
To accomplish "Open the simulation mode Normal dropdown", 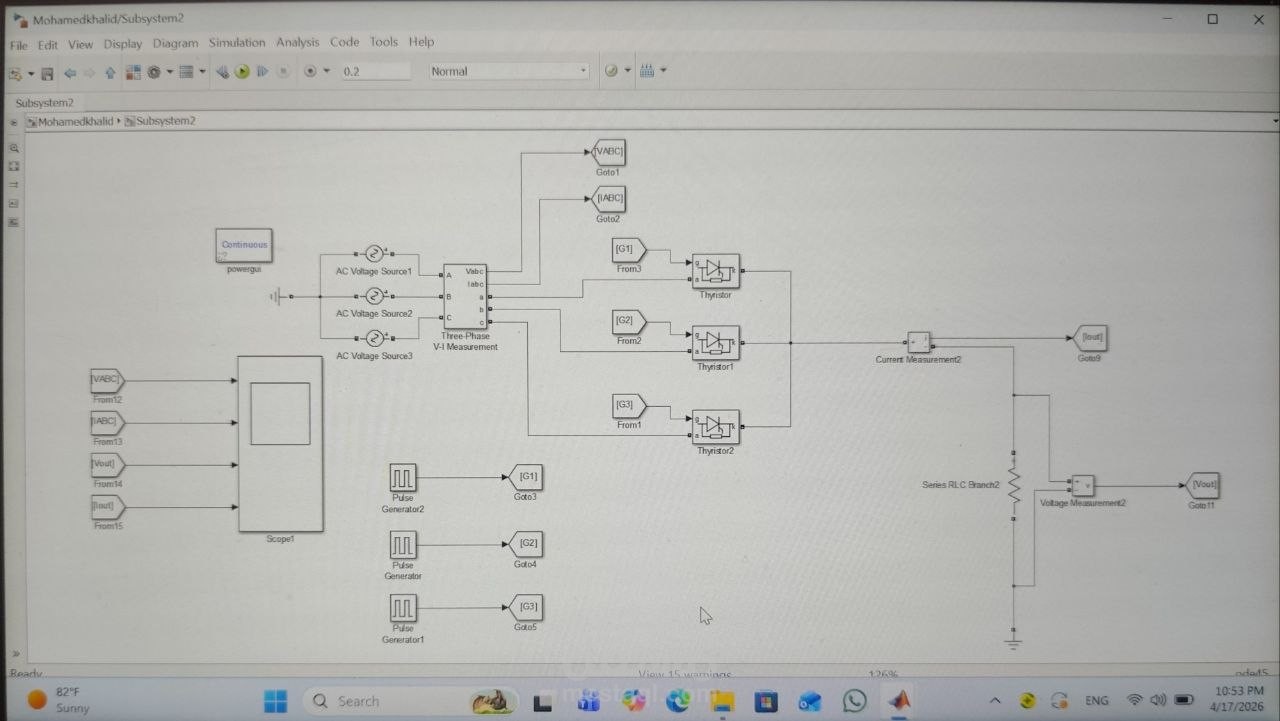I will pyautogui.click(x=509, y=71).
